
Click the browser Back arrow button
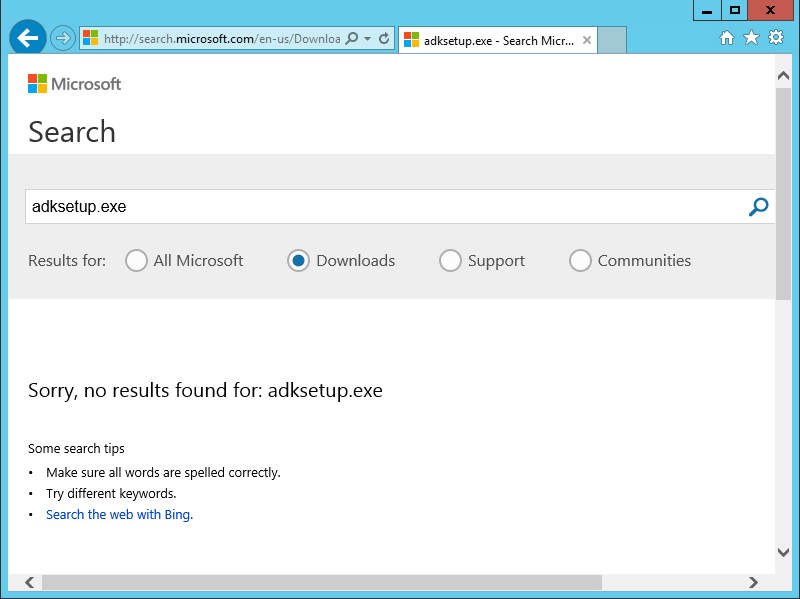[x=28, y=38]
